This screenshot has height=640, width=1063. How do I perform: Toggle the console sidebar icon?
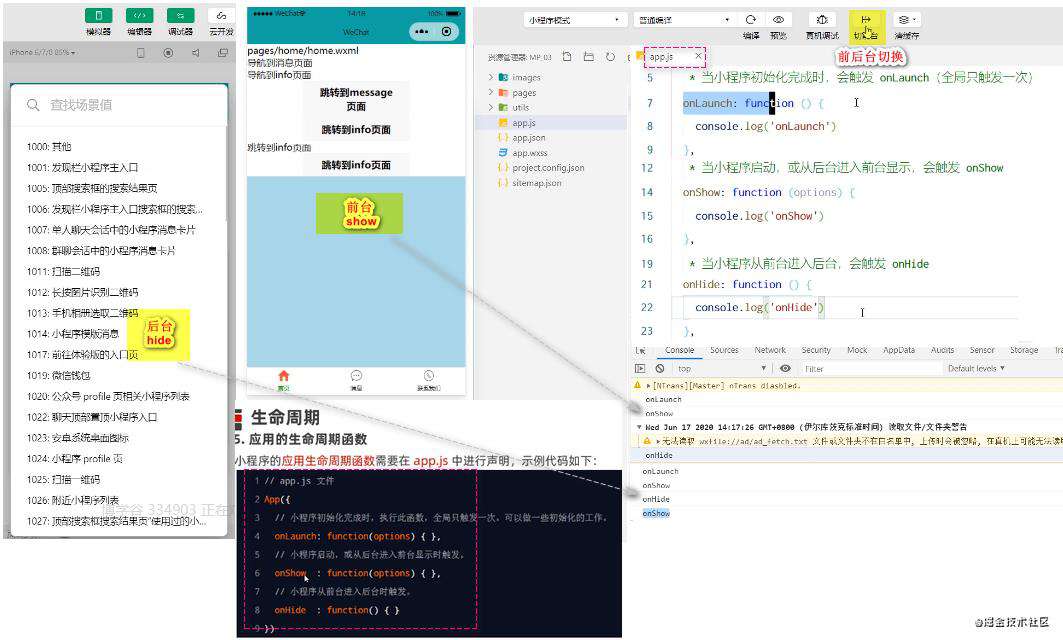point(640,368)
